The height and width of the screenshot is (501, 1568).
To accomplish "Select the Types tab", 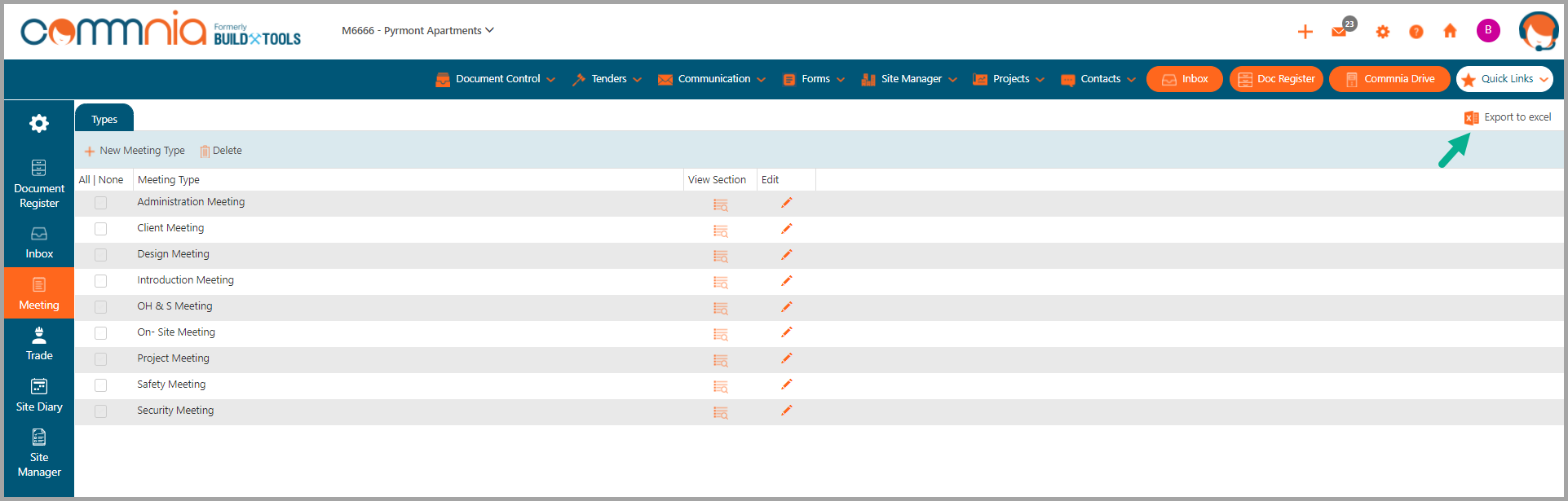I will point(104,119).
